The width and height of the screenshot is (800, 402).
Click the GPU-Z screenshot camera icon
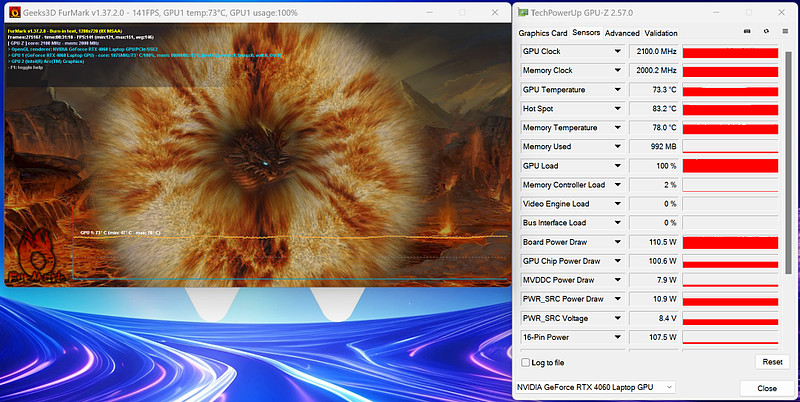coord(747,31)
